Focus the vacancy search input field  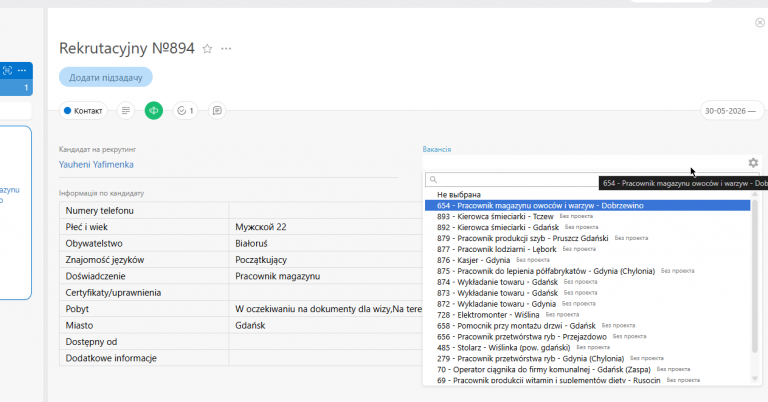coord(512,180)
